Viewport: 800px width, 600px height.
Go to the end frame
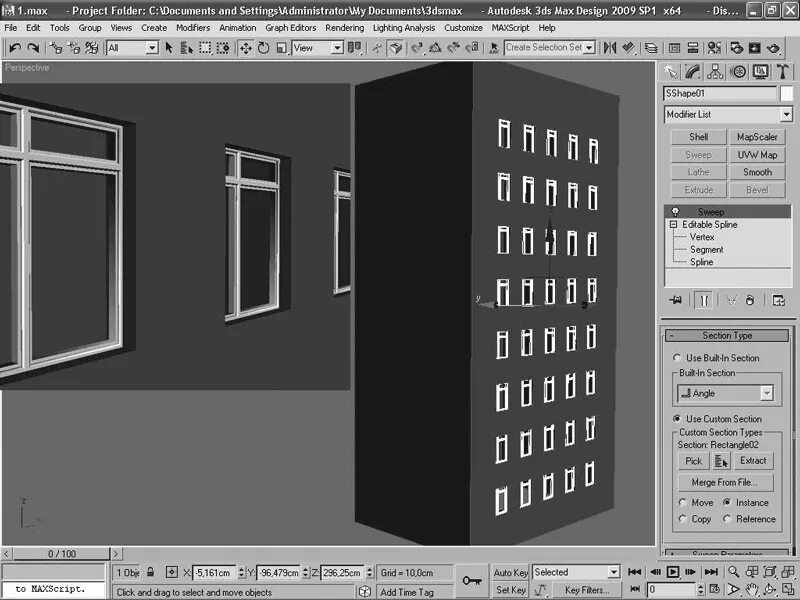711,572
